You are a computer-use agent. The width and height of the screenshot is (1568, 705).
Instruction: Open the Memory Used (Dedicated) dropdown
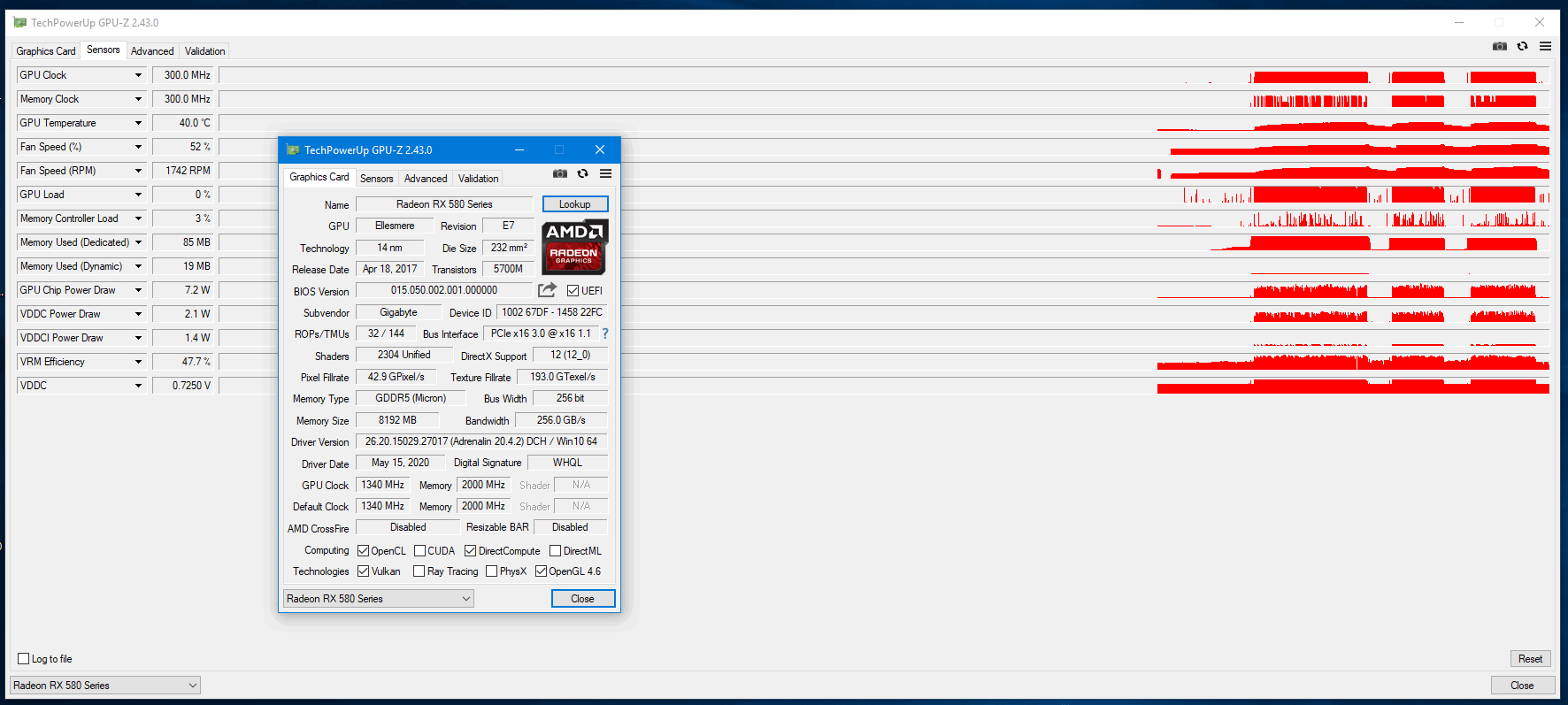point(138,242)
